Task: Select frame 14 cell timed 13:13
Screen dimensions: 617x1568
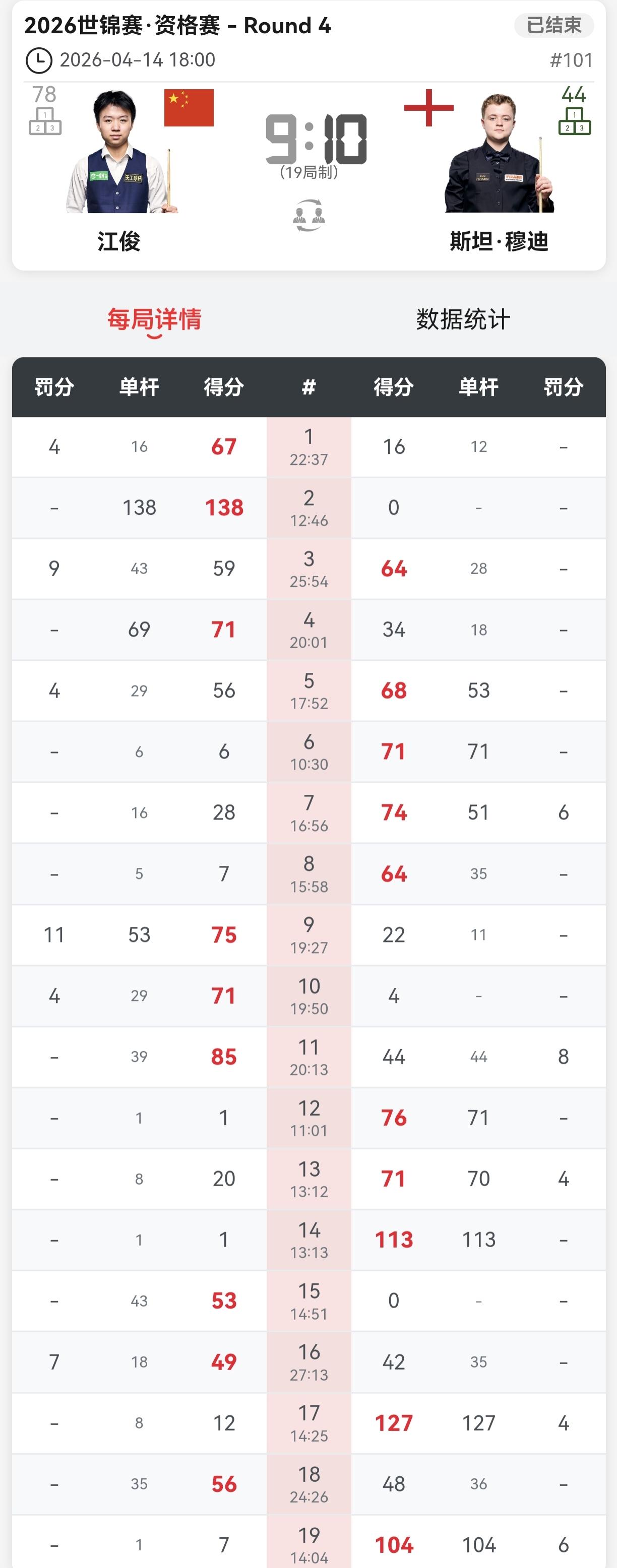Action: pyautogui.click(x=309, y=1240)
